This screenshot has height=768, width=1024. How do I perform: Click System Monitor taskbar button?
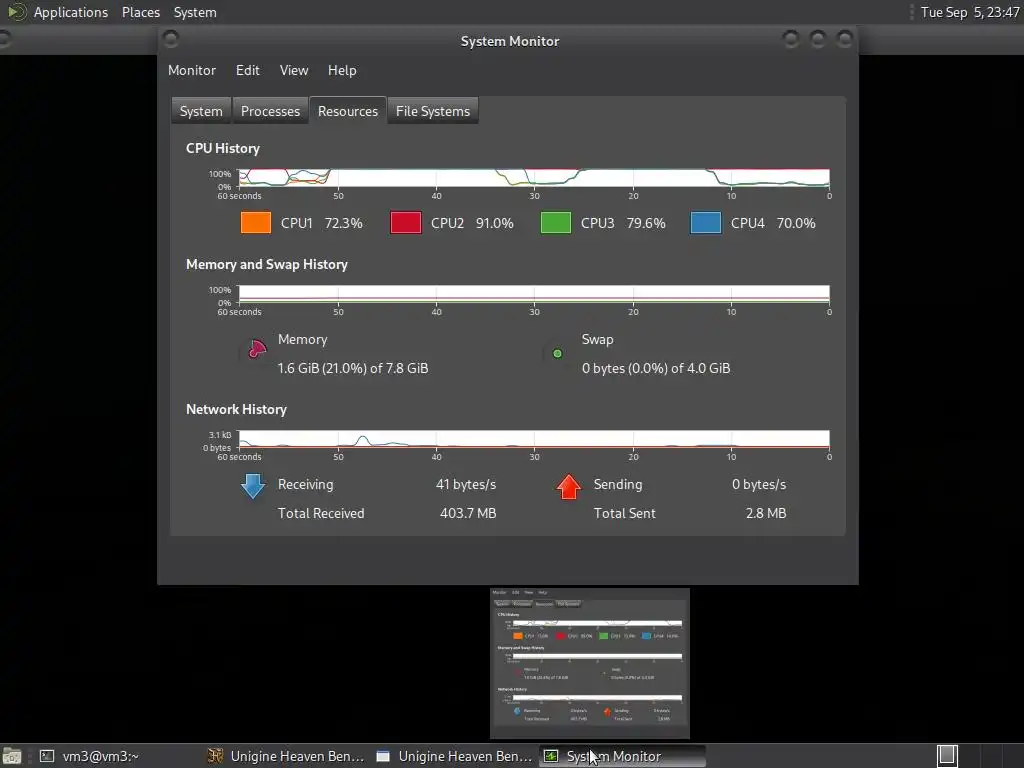(x=622, y=756)
